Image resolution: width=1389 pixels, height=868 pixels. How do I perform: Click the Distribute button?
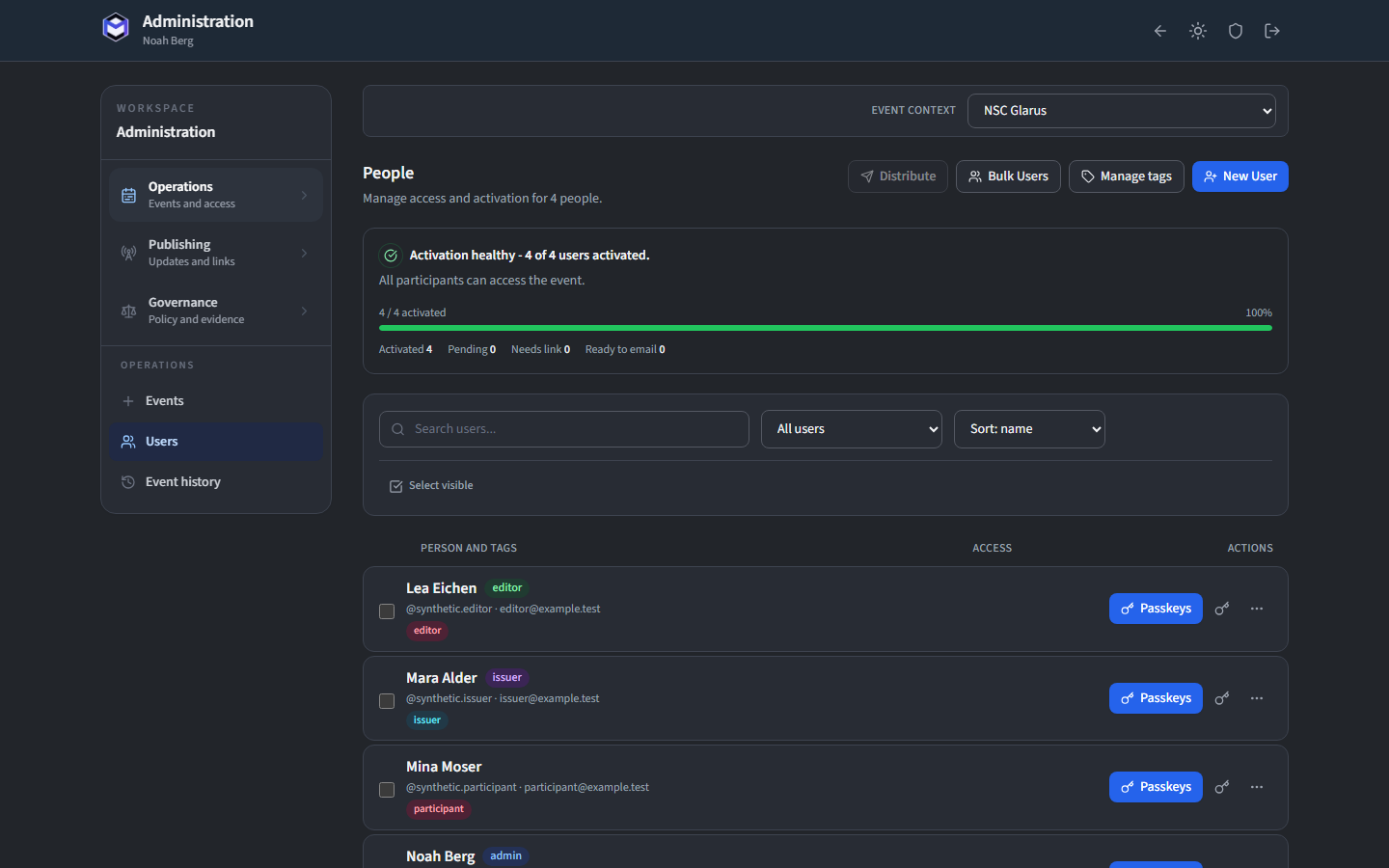(x=898, y=176)
